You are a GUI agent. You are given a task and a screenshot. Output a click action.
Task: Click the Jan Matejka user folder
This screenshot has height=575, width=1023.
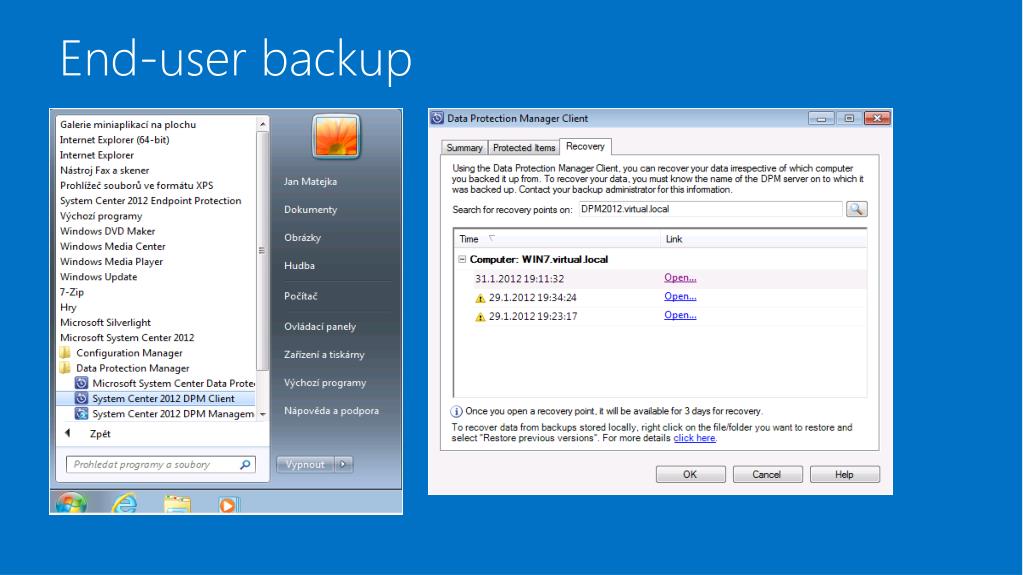click(x=311, y=181)
